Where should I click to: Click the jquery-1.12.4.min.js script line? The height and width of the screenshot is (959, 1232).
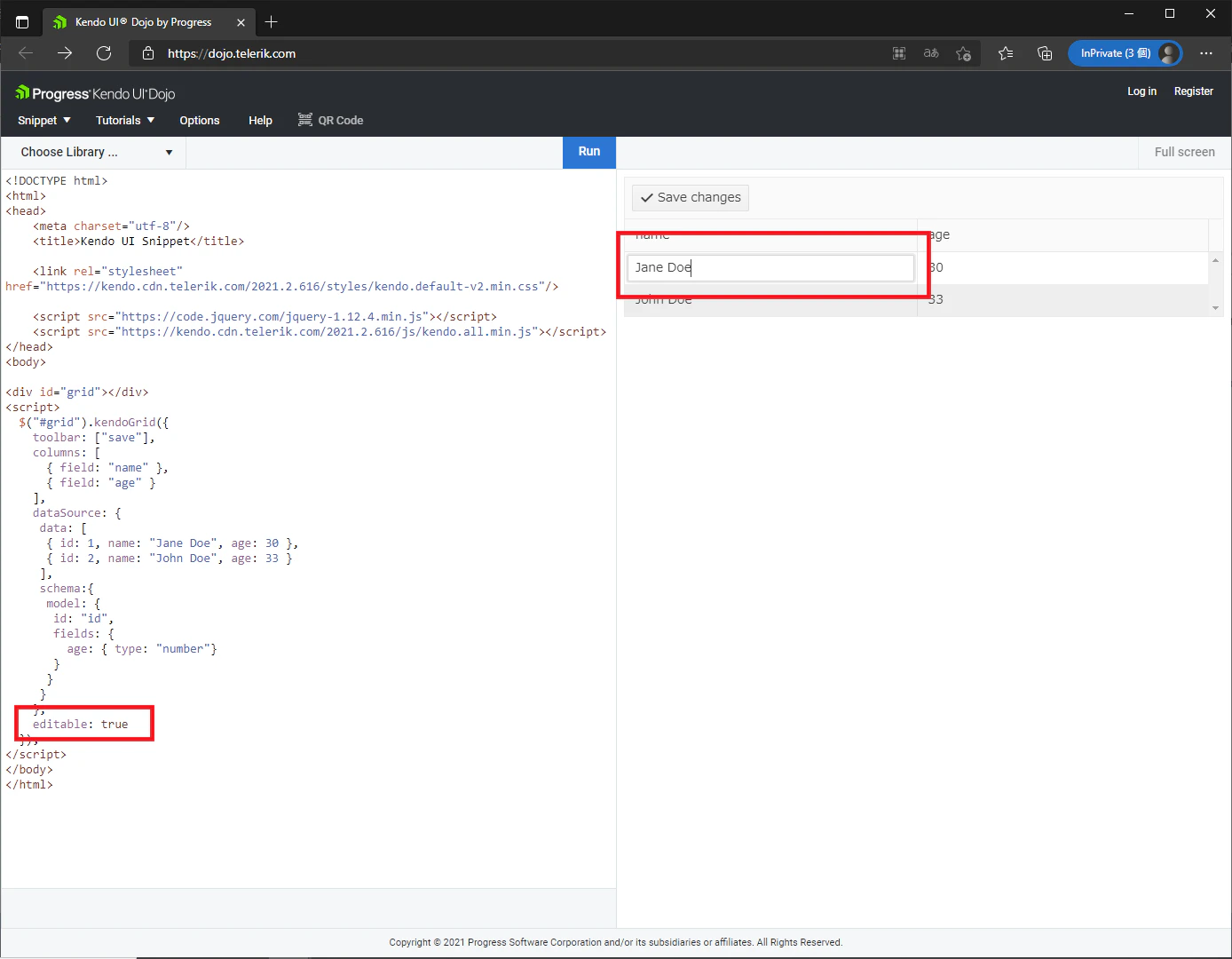(265, 317)
